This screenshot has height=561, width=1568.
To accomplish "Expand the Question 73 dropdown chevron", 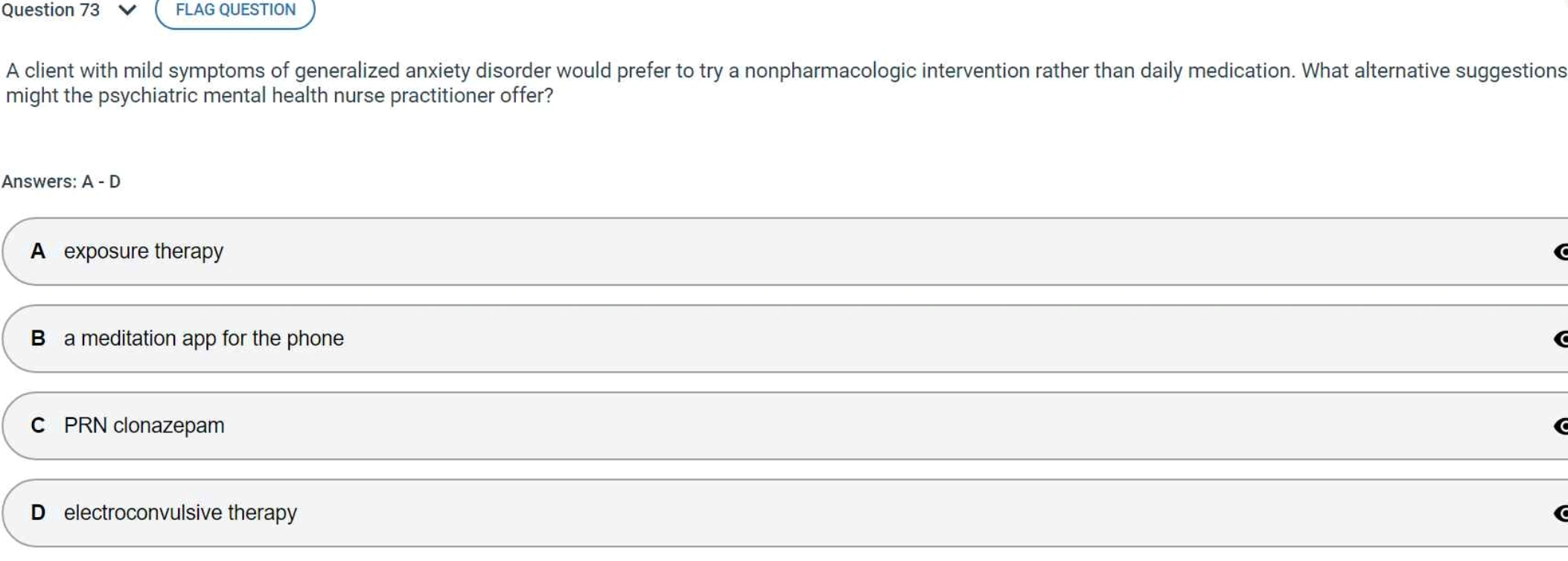I will point(127,10).
